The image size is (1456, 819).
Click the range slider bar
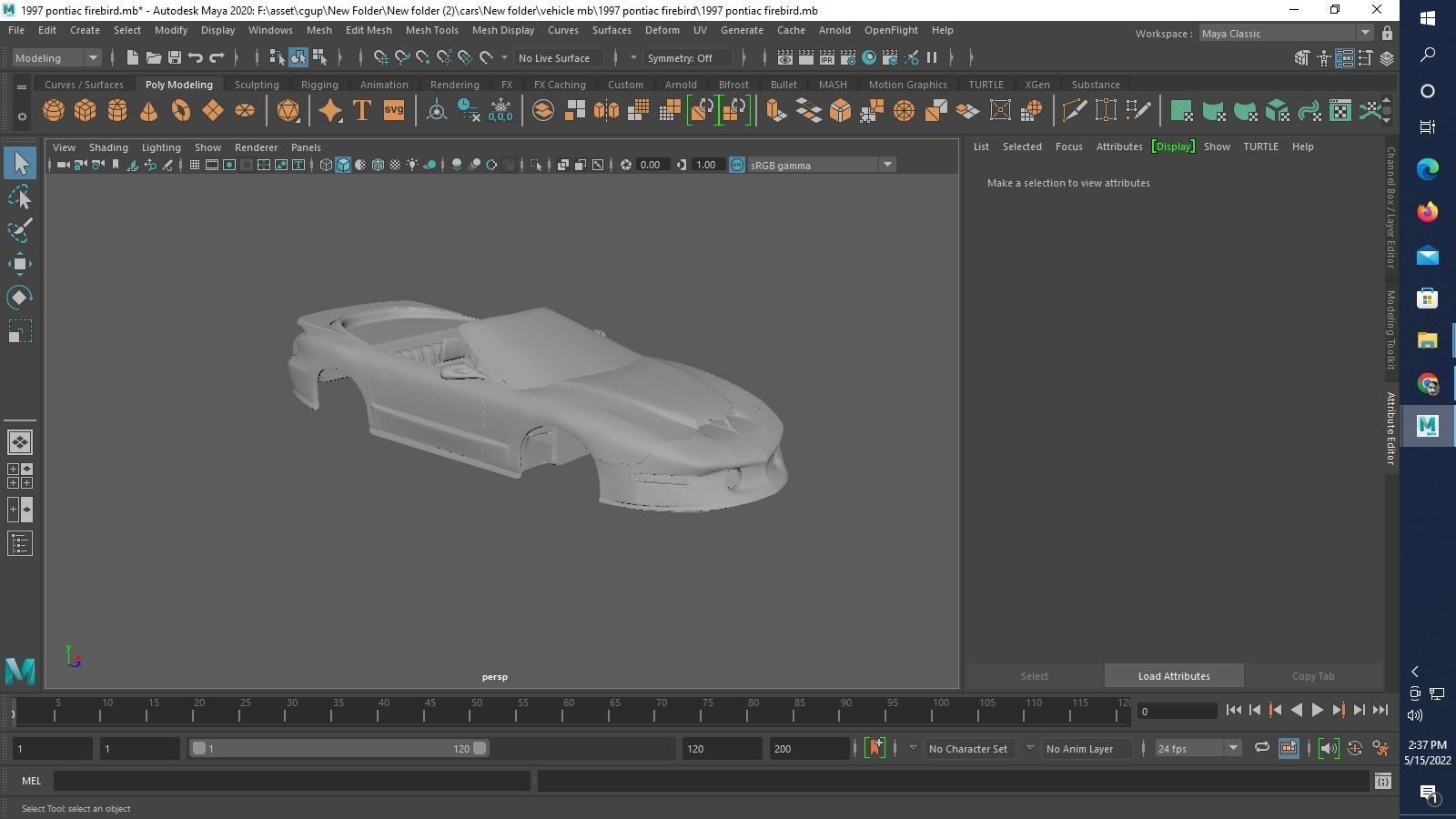click(339, 748)
